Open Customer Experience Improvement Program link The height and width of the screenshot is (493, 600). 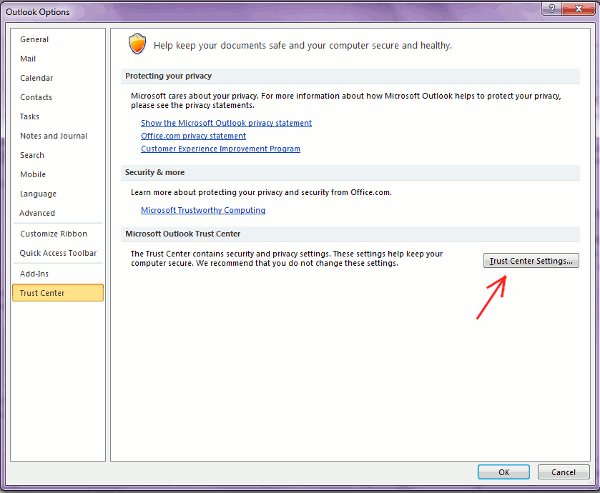pyautogui.click(x=220, y=149)
